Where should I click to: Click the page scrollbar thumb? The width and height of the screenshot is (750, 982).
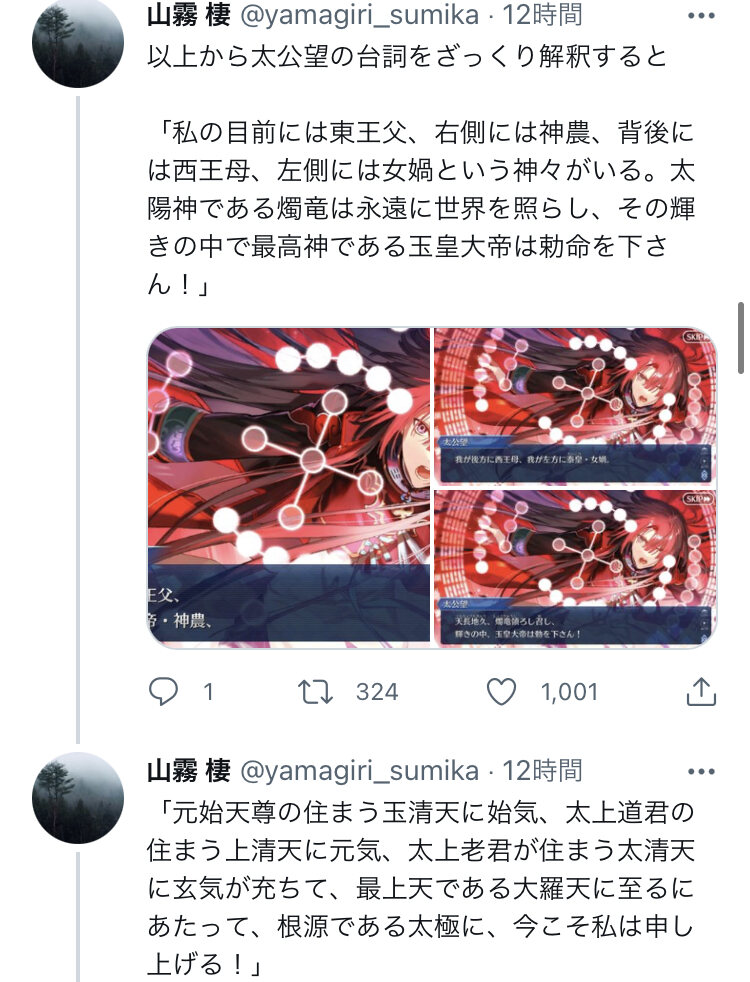(741, 338)
